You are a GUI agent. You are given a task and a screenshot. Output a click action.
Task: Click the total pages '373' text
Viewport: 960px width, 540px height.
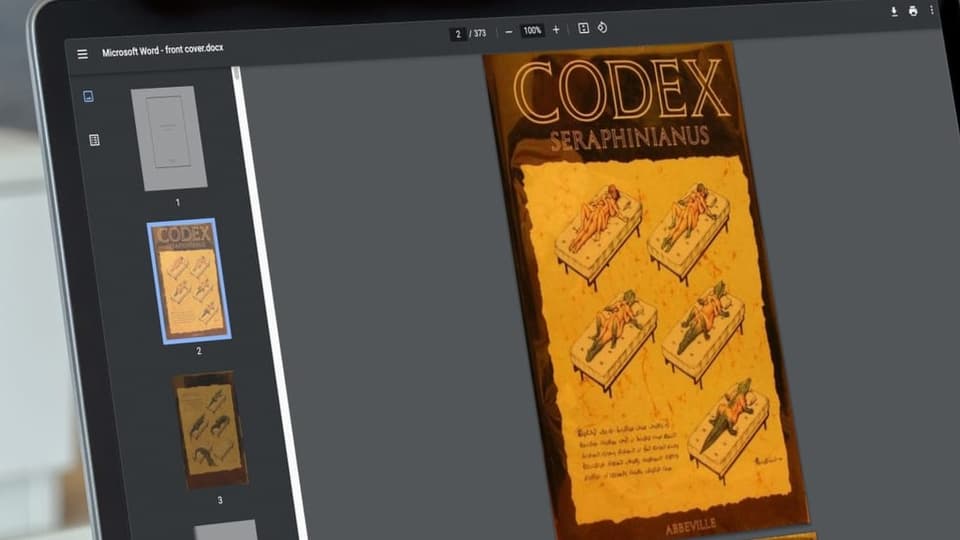pos(480,33)
